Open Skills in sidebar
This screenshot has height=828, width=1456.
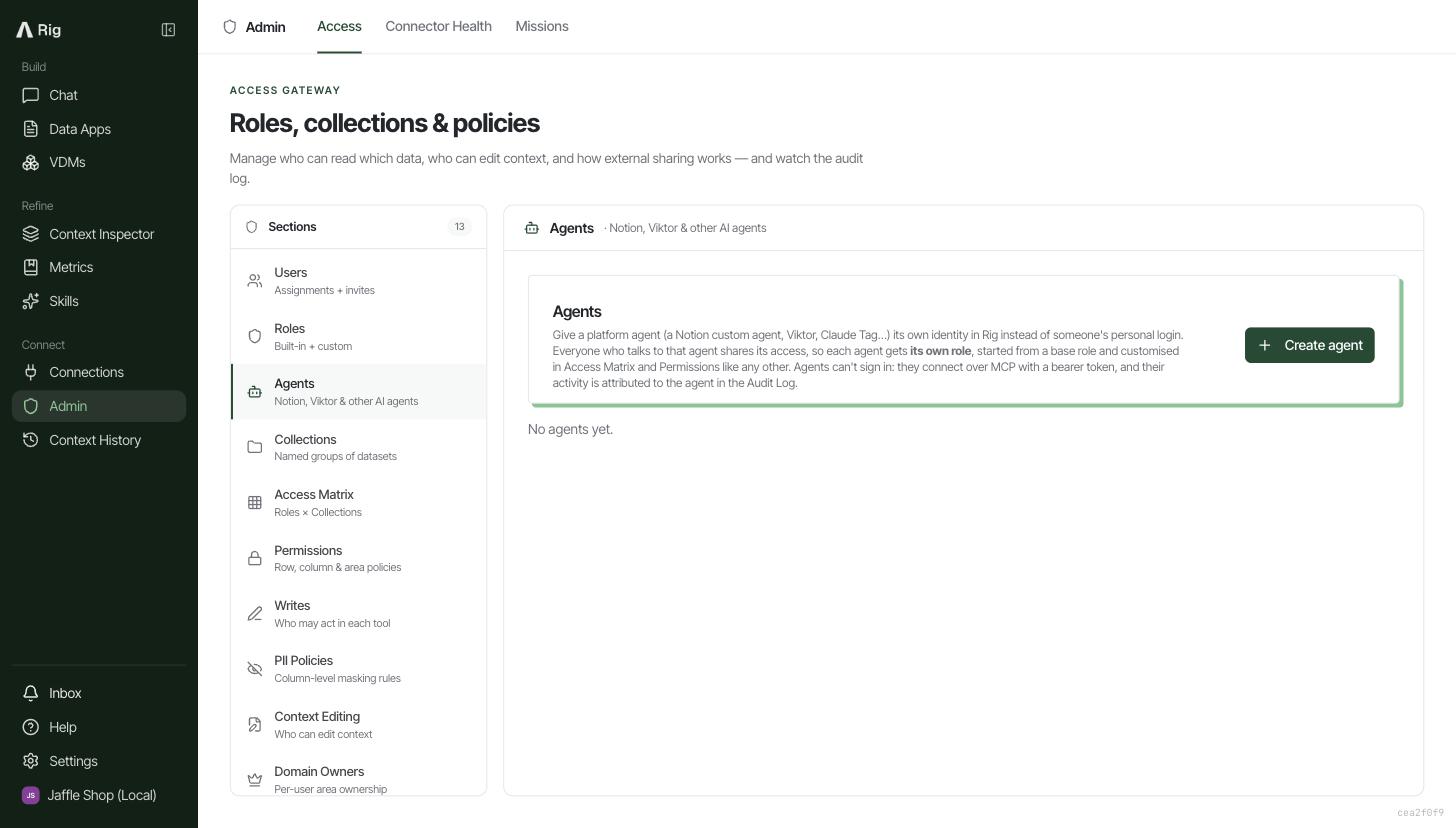(99, 301)
